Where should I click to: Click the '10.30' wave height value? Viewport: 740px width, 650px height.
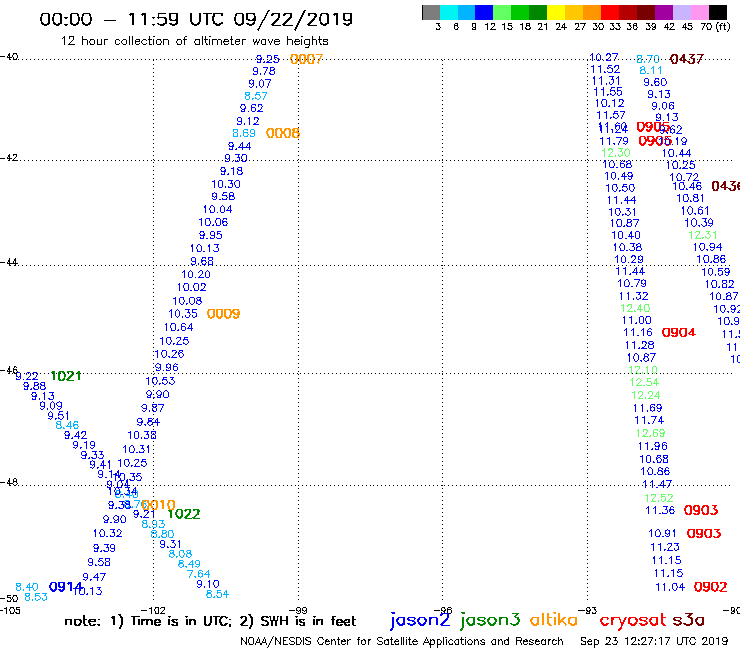[226, 184]
